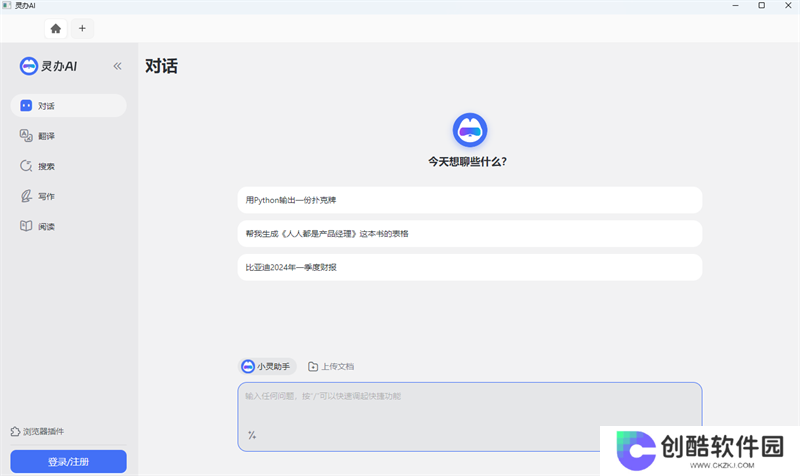
Task: Click the center assistant avatar icon
Action: point(470,130)
